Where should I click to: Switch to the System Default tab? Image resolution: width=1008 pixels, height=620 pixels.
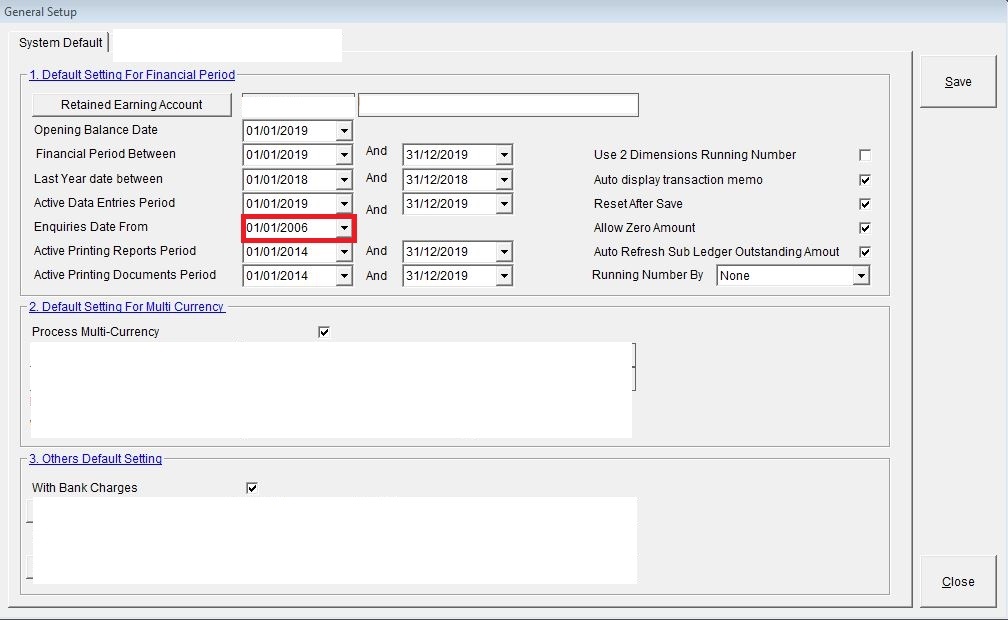[61, 43]
